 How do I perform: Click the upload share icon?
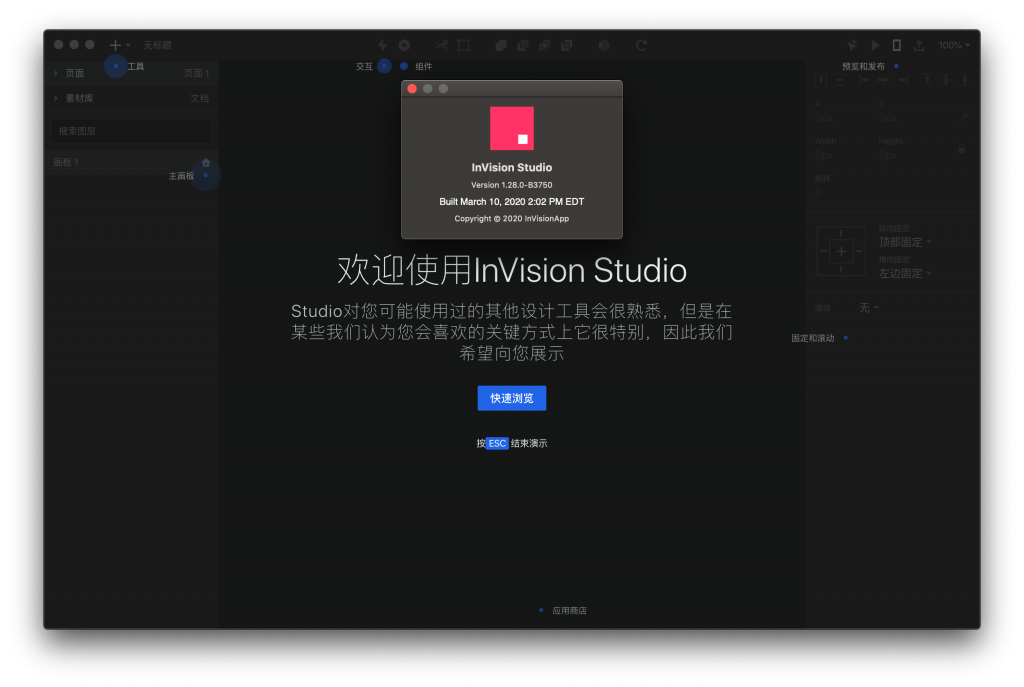[x=919, y=45]
